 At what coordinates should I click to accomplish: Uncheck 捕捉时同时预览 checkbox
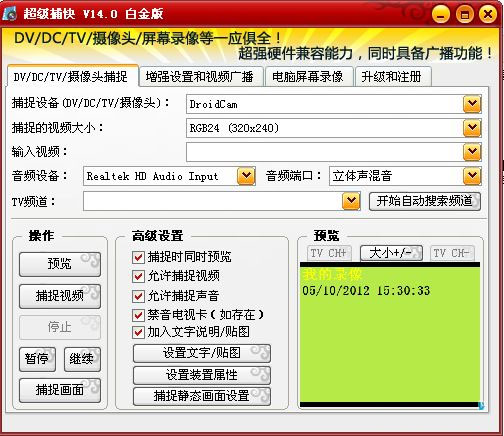click(x=138, y=257)
